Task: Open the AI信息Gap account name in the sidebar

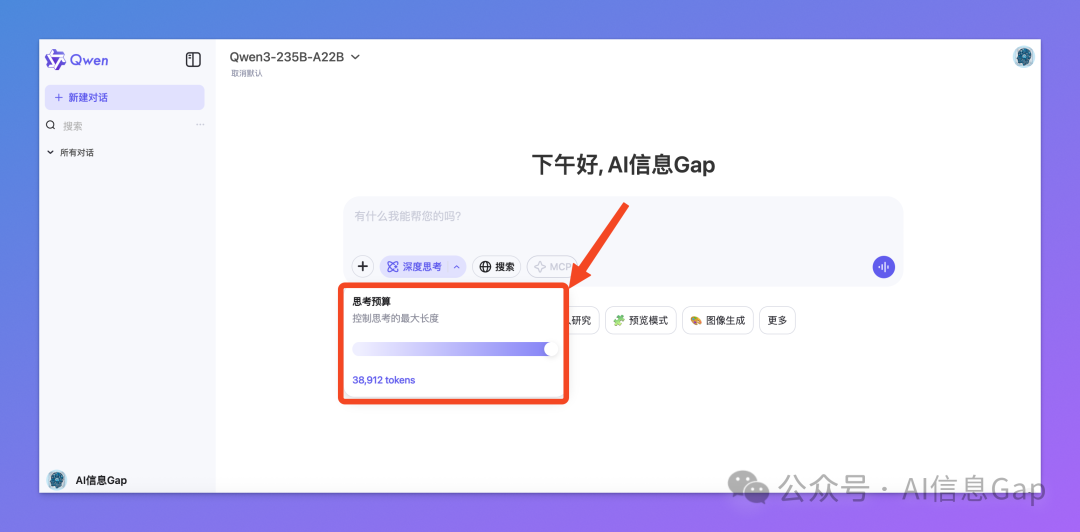Action: [101, 480]
